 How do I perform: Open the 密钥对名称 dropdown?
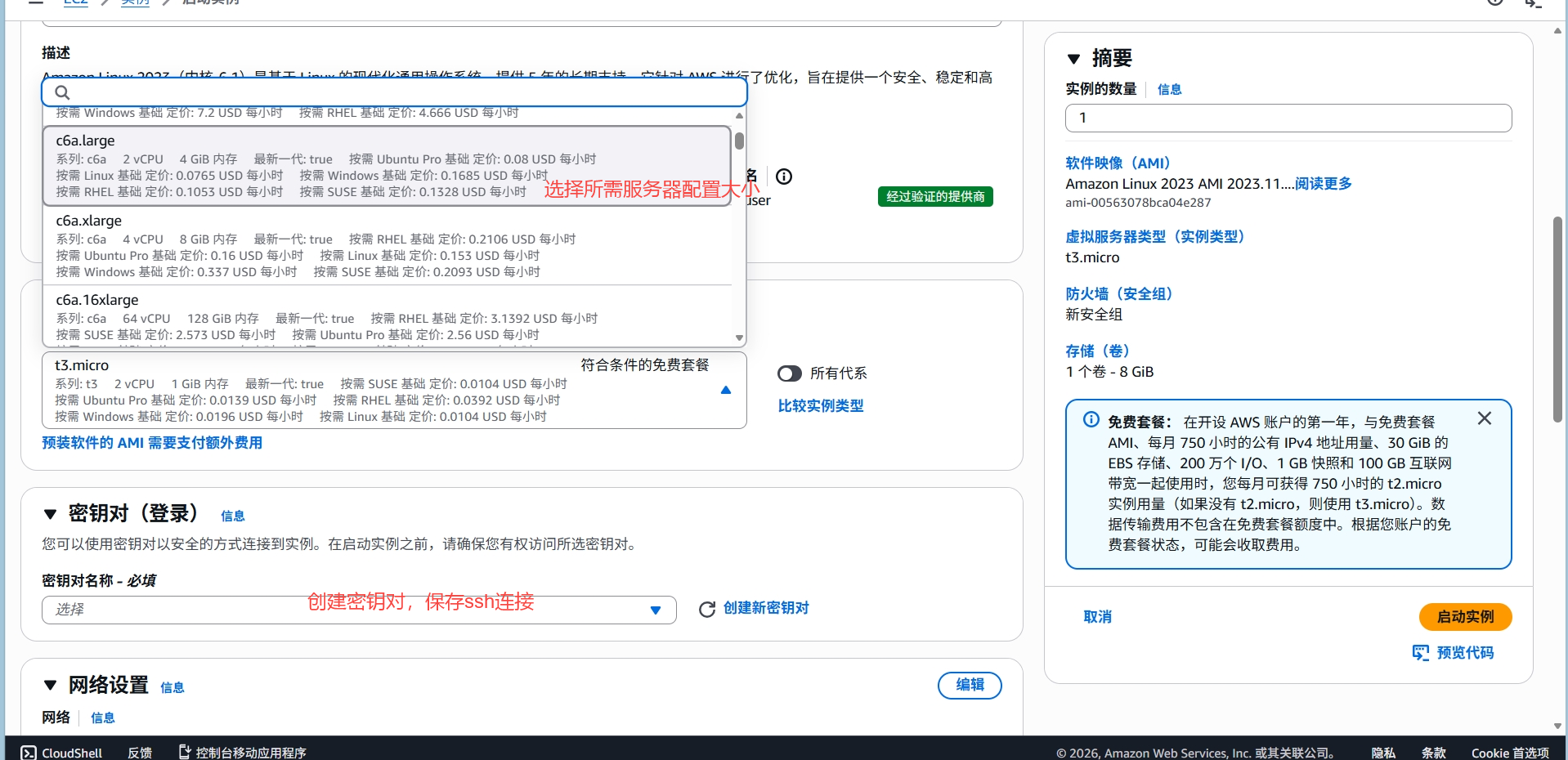359,610
